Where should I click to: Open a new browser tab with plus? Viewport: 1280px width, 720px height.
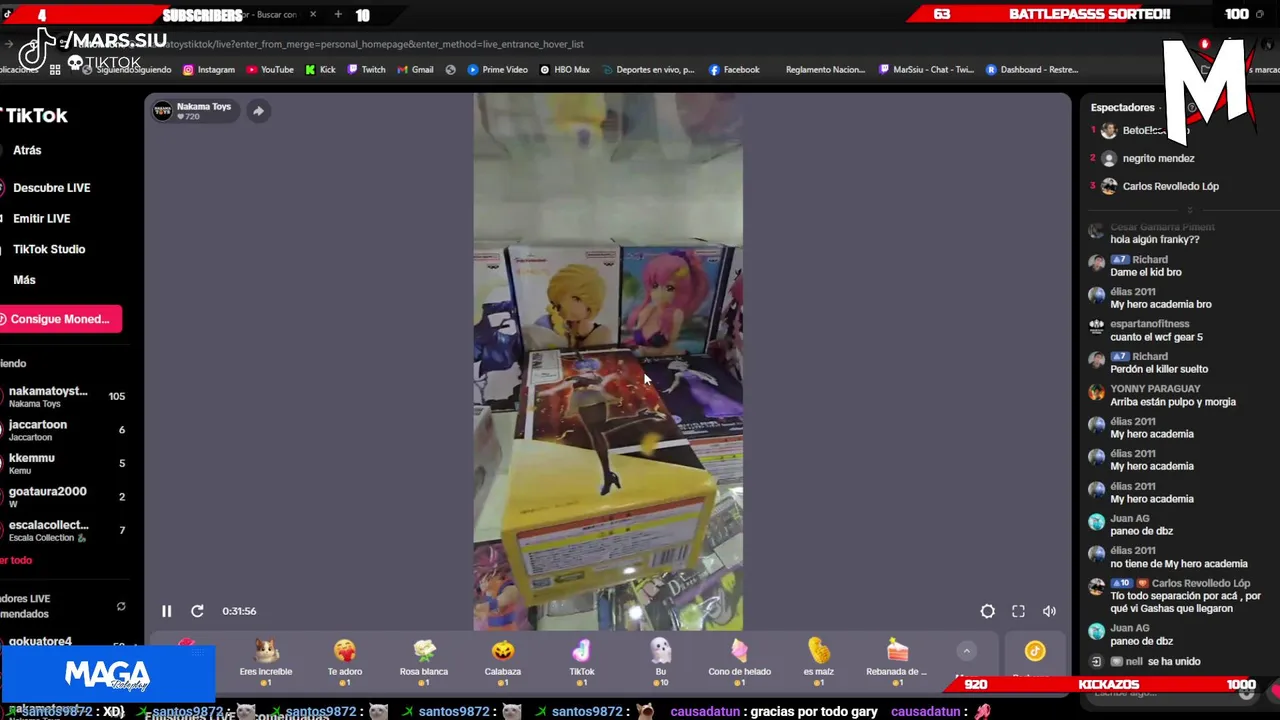[x=338, y=15]
